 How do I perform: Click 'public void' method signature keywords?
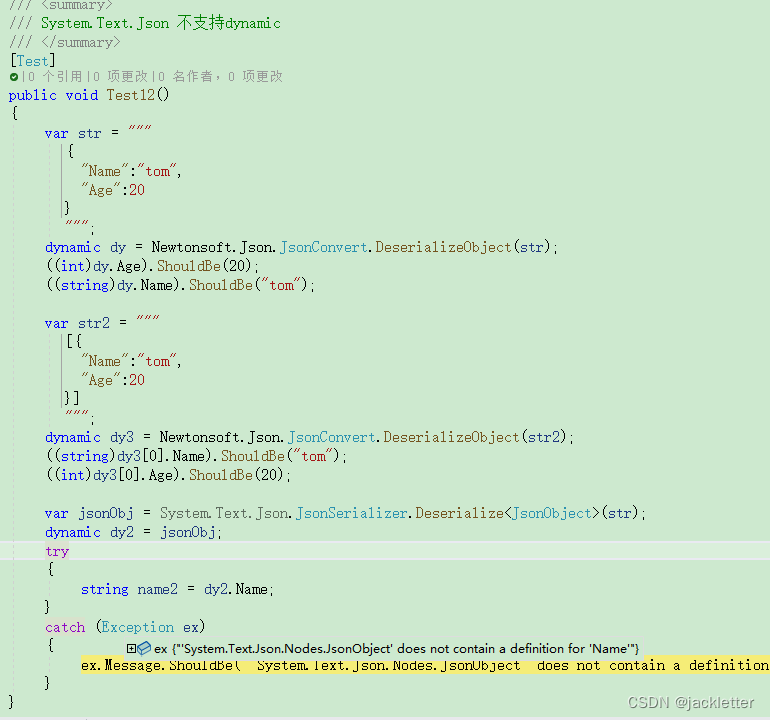click(x=53, y=95)
